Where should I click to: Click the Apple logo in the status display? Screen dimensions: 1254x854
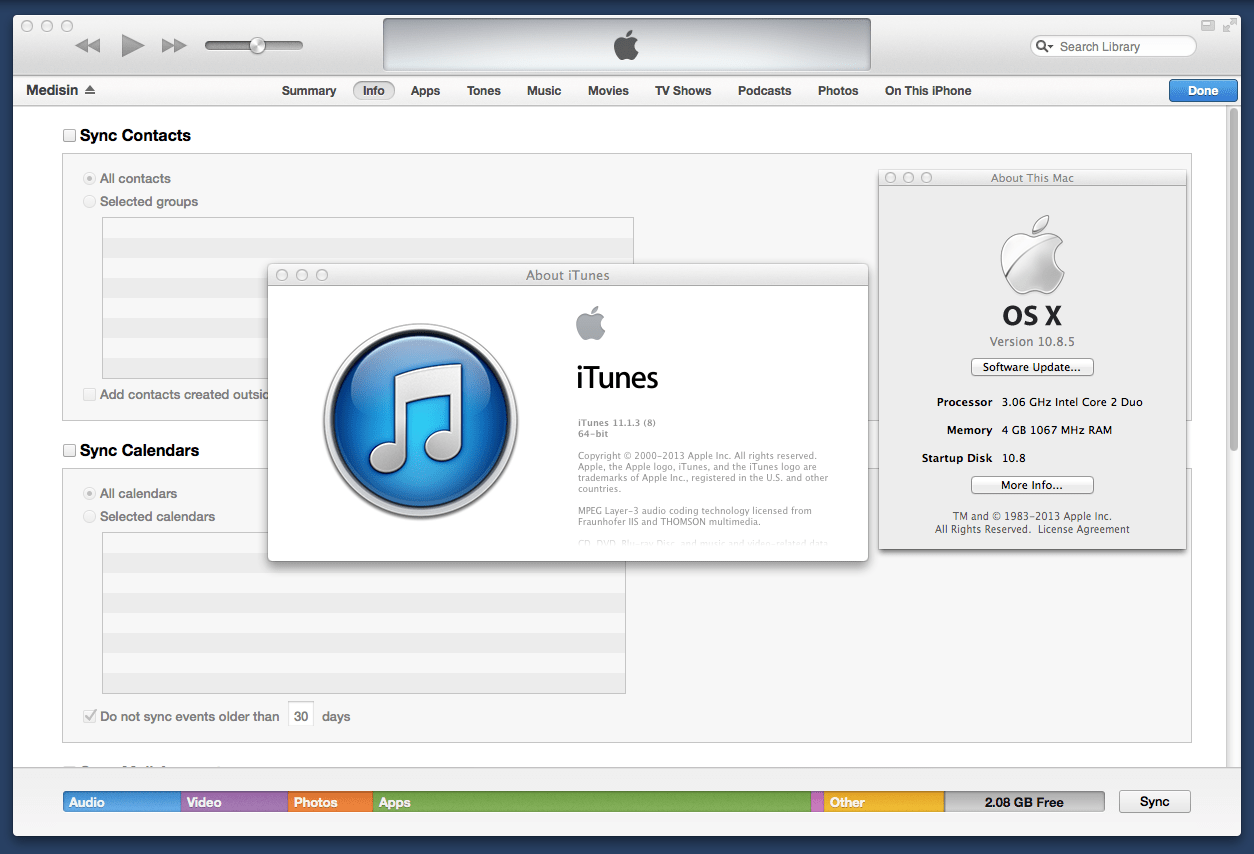626,45
